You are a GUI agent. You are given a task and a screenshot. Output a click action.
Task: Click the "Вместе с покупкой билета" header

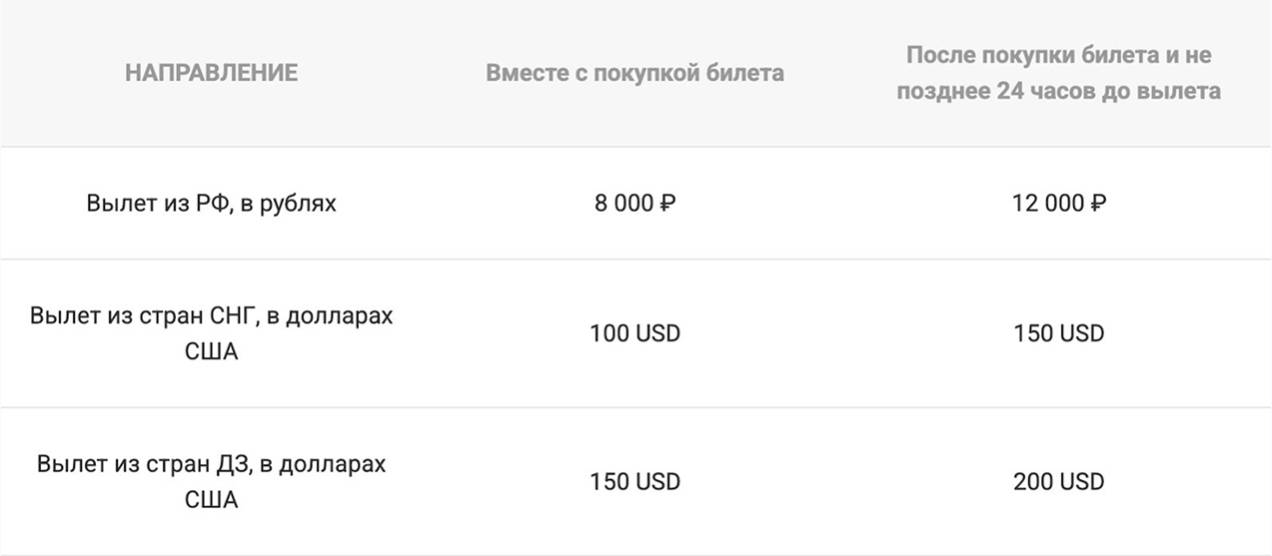[635, 73]
